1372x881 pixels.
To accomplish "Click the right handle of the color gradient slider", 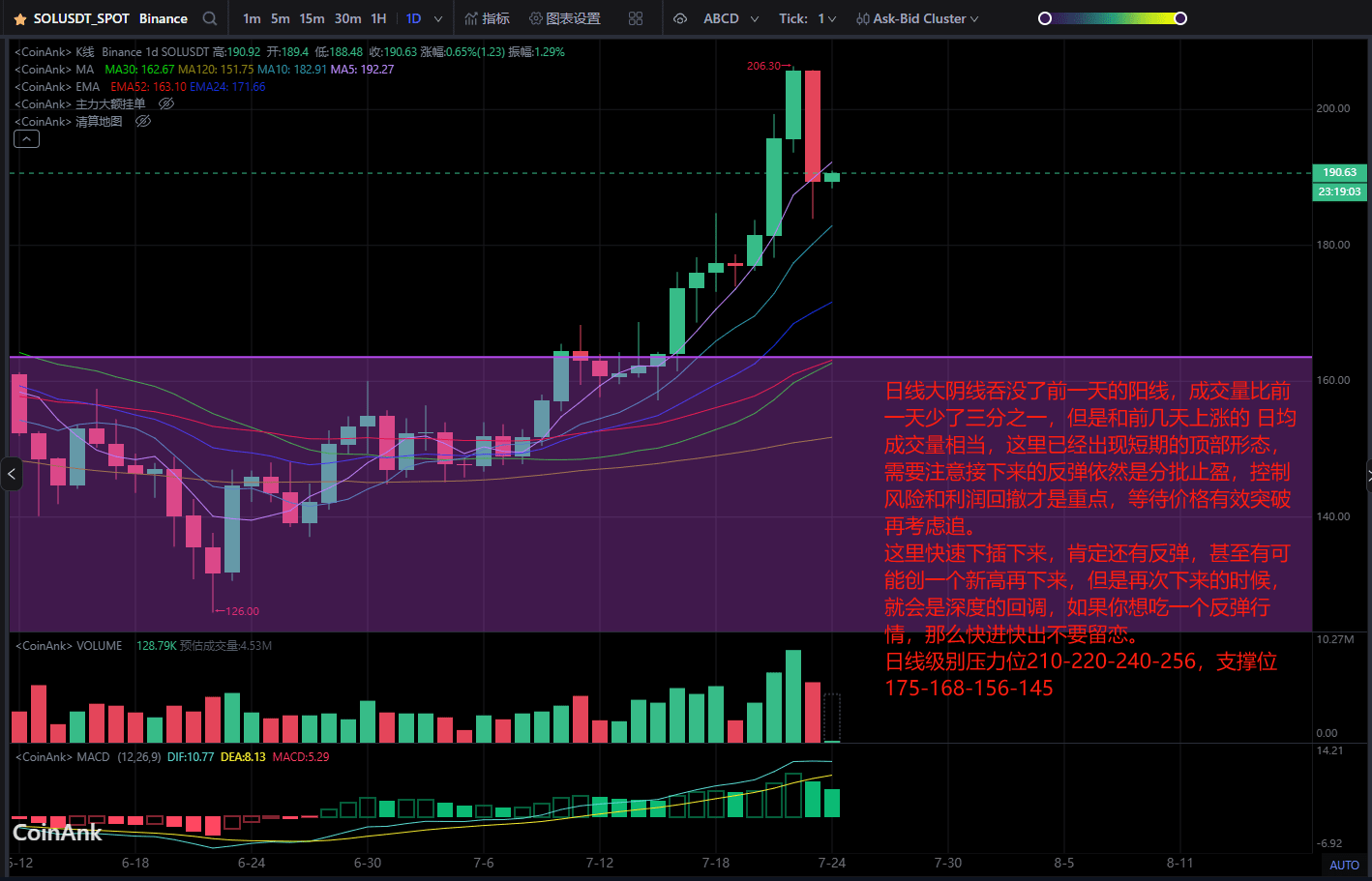I will pos(1180,18).
